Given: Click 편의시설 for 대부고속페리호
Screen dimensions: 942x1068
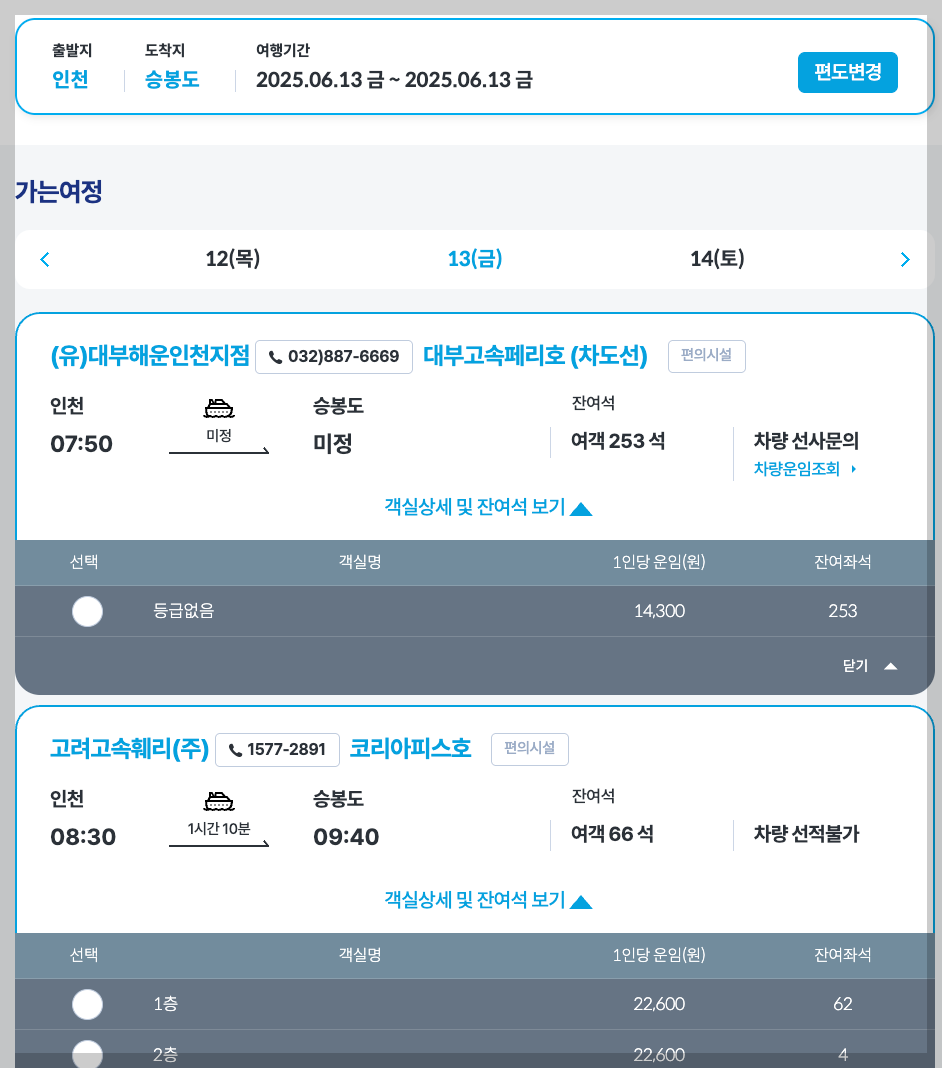Looking at the screenshot, I should click(x=706, y=356).
